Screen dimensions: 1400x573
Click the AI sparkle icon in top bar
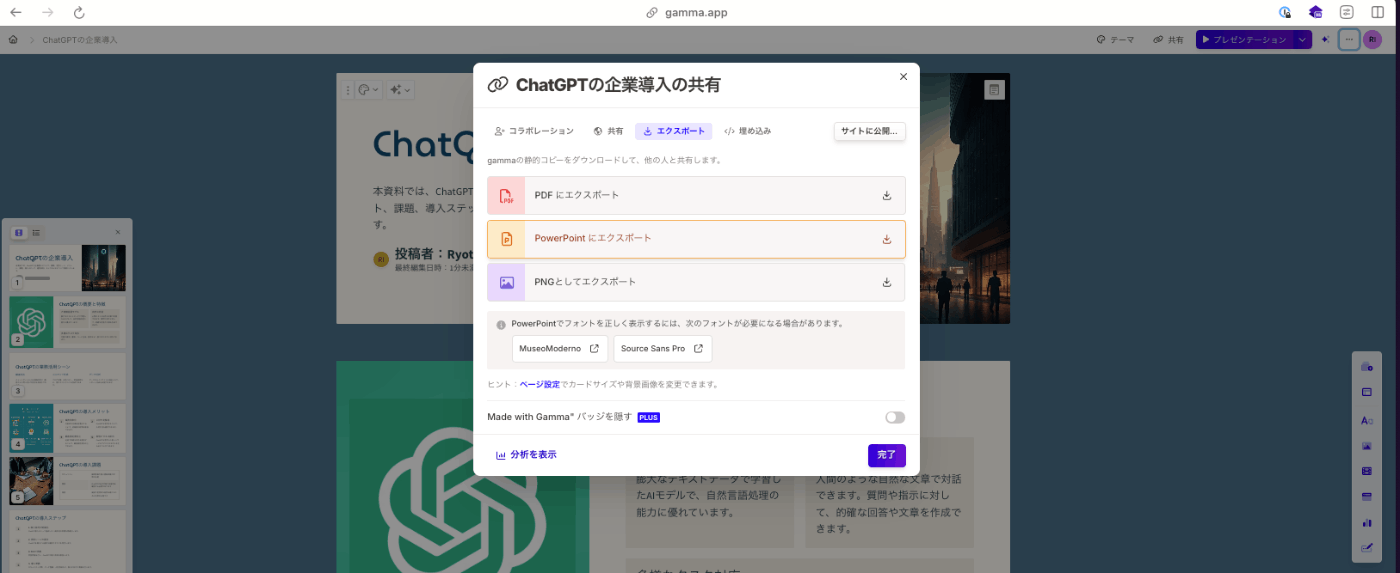tap(1325, 39)
